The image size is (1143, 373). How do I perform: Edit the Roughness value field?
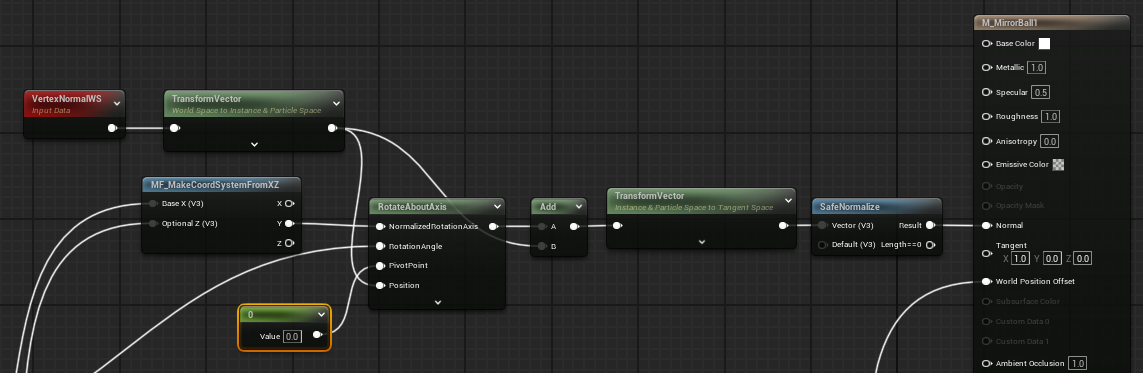[x=1050, y=117]
